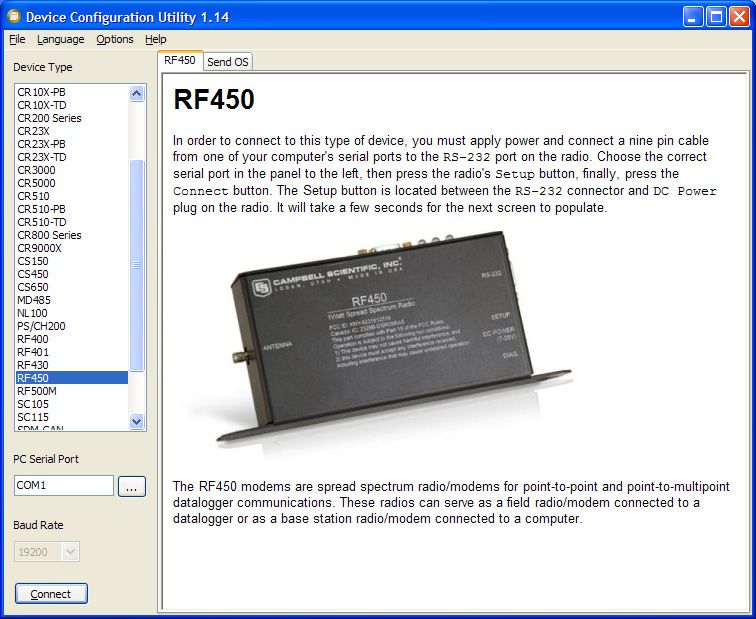Click the Device Configuration Utility title bar icon
Image resolution: width=756 pixels, height=619 pixels.
pyautogui.click(x=14, y=16)
